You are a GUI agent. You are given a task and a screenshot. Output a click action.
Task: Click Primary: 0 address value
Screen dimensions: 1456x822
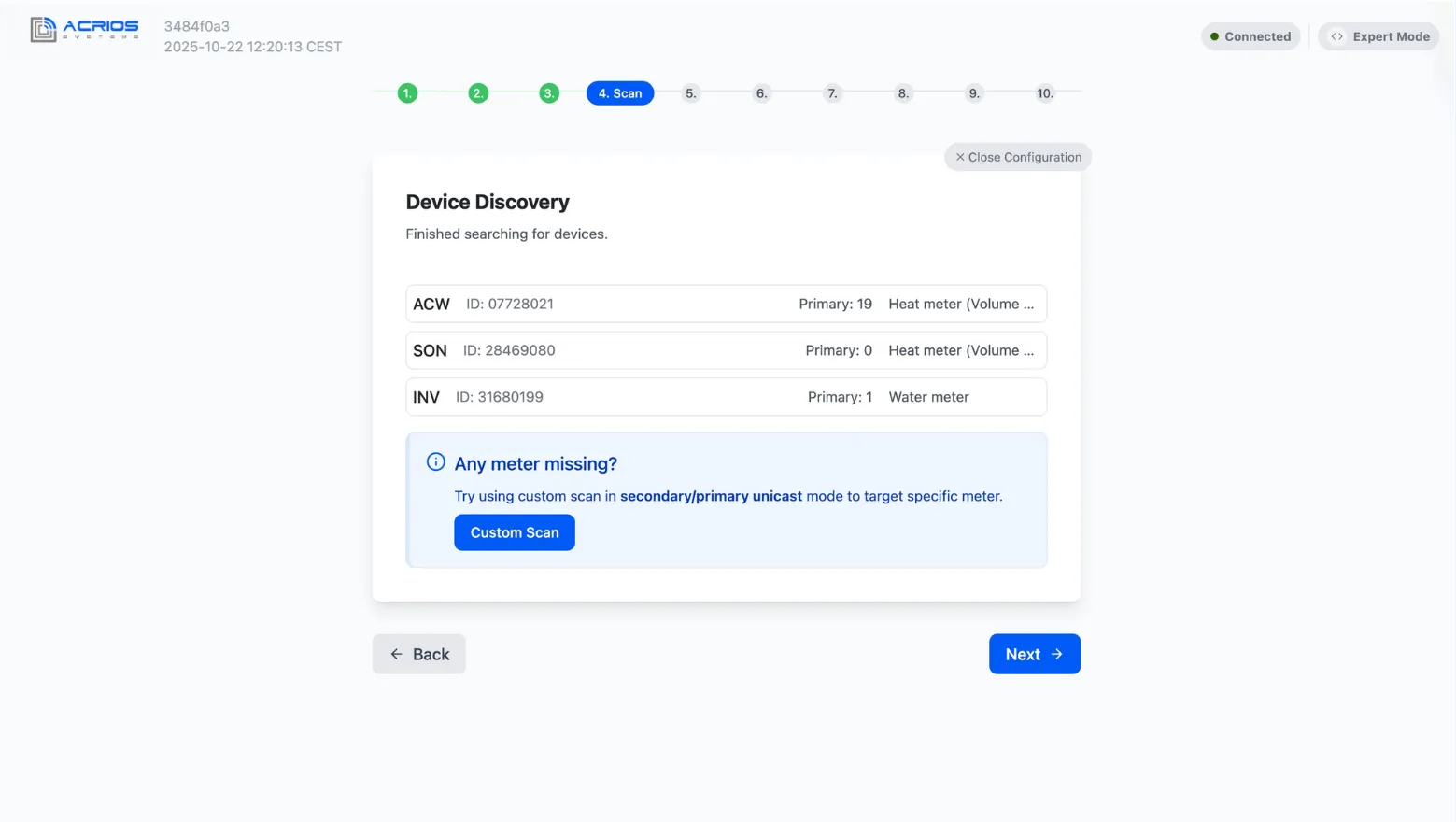pyautogui.click(x=839, y=350)
